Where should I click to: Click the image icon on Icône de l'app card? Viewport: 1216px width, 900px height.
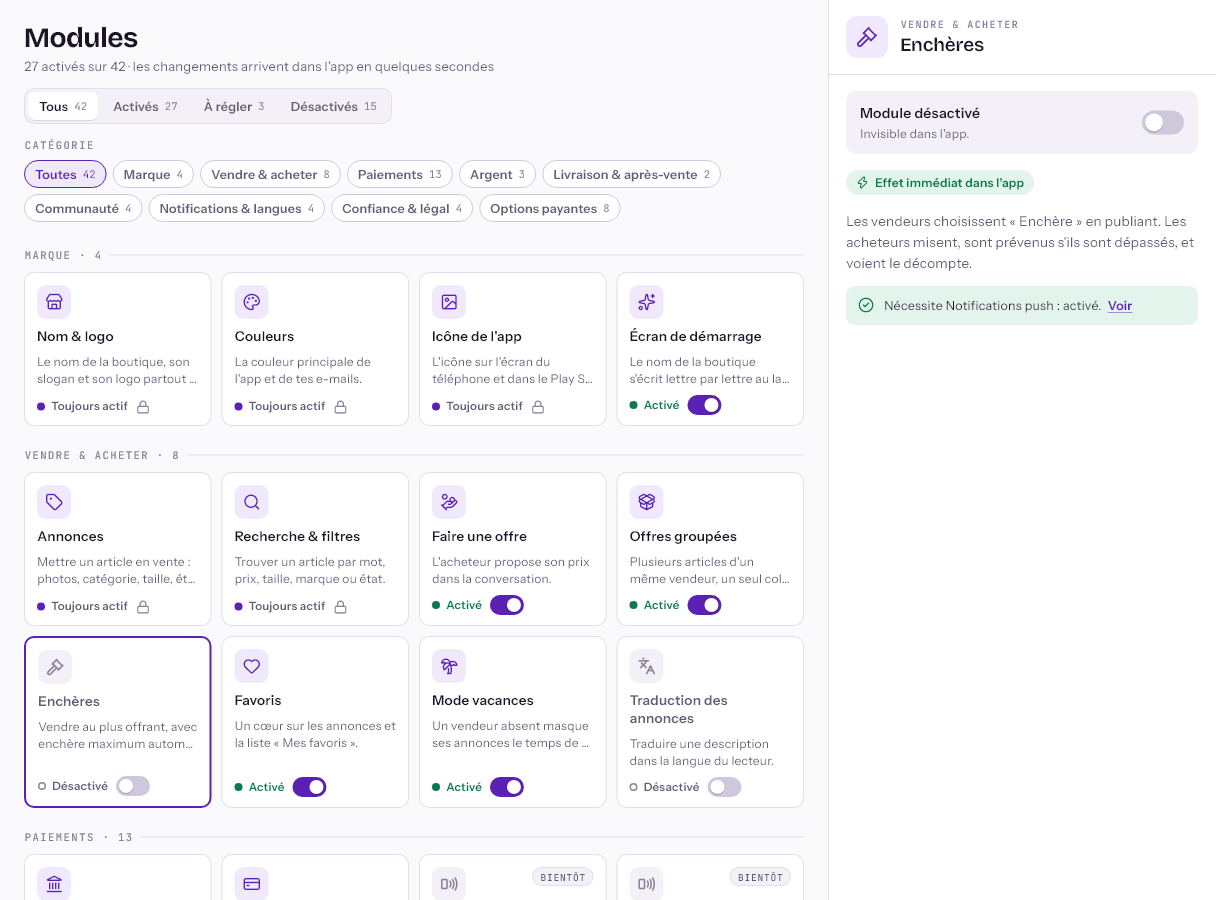coord(449,302)
